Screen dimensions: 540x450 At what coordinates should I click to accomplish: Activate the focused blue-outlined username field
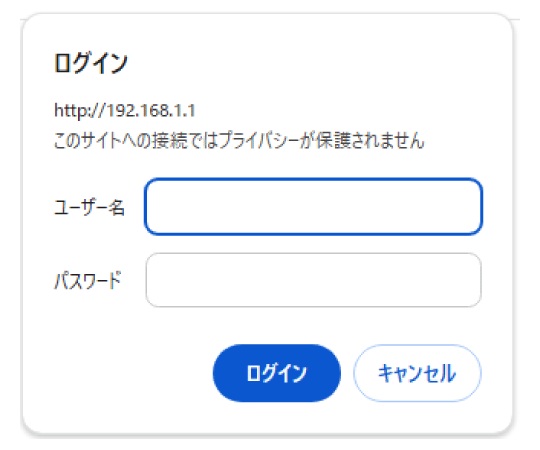point(313,207)
